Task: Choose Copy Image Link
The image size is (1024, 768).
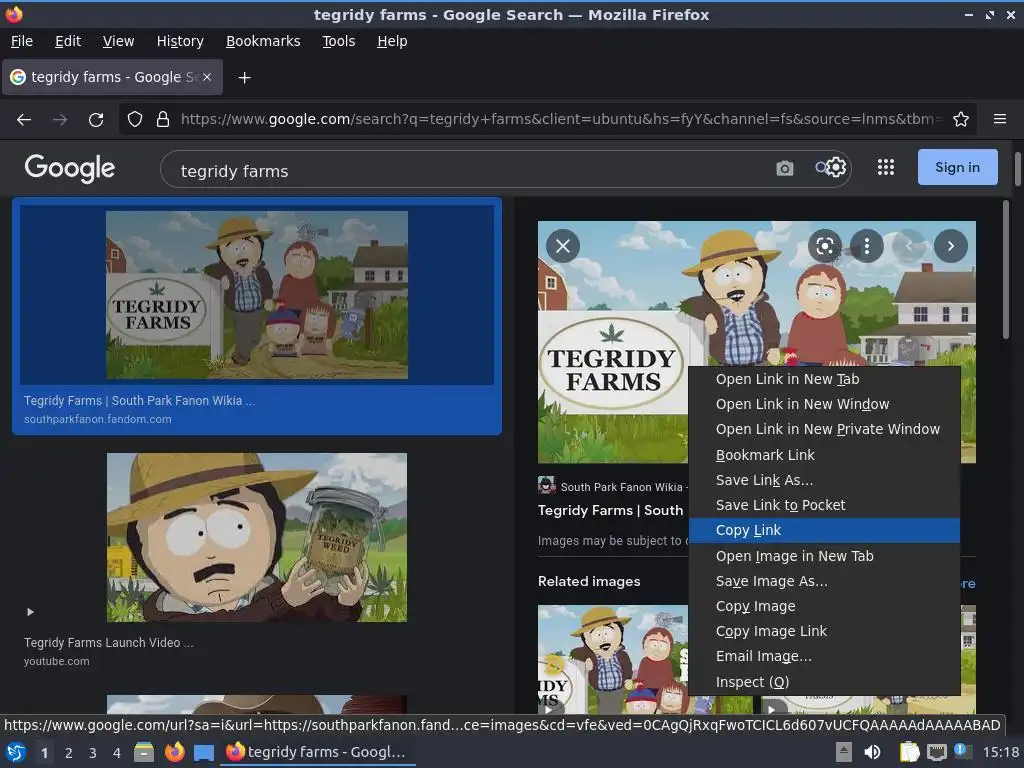Action: (824, 632)
